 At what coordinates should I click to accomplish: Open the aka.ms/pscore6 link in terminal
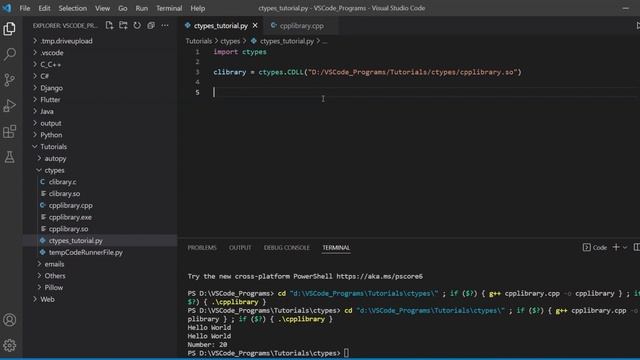(380, 276)
